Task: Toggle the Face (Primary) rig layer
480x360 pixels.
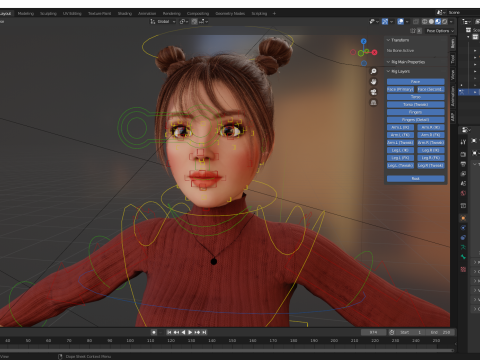Action: point(400,89)
